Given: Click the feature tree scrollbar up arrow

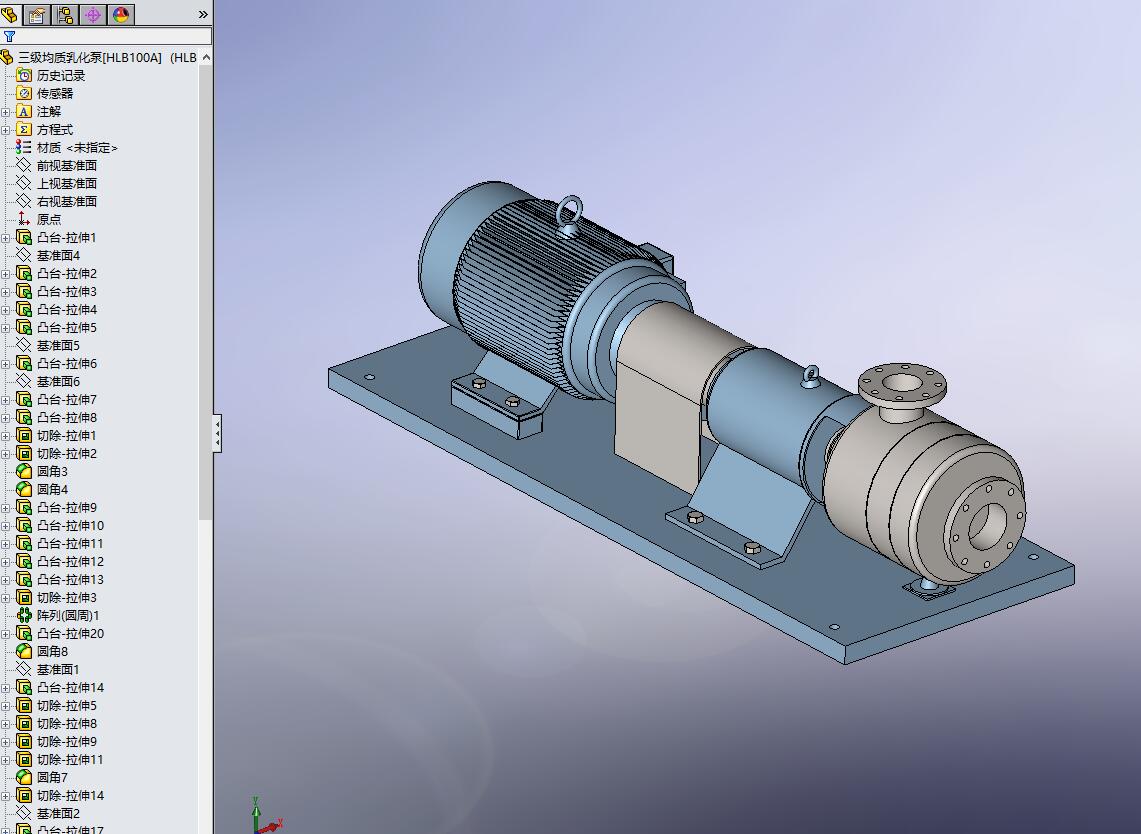Looking at the screenshot, I should (206, 57).
